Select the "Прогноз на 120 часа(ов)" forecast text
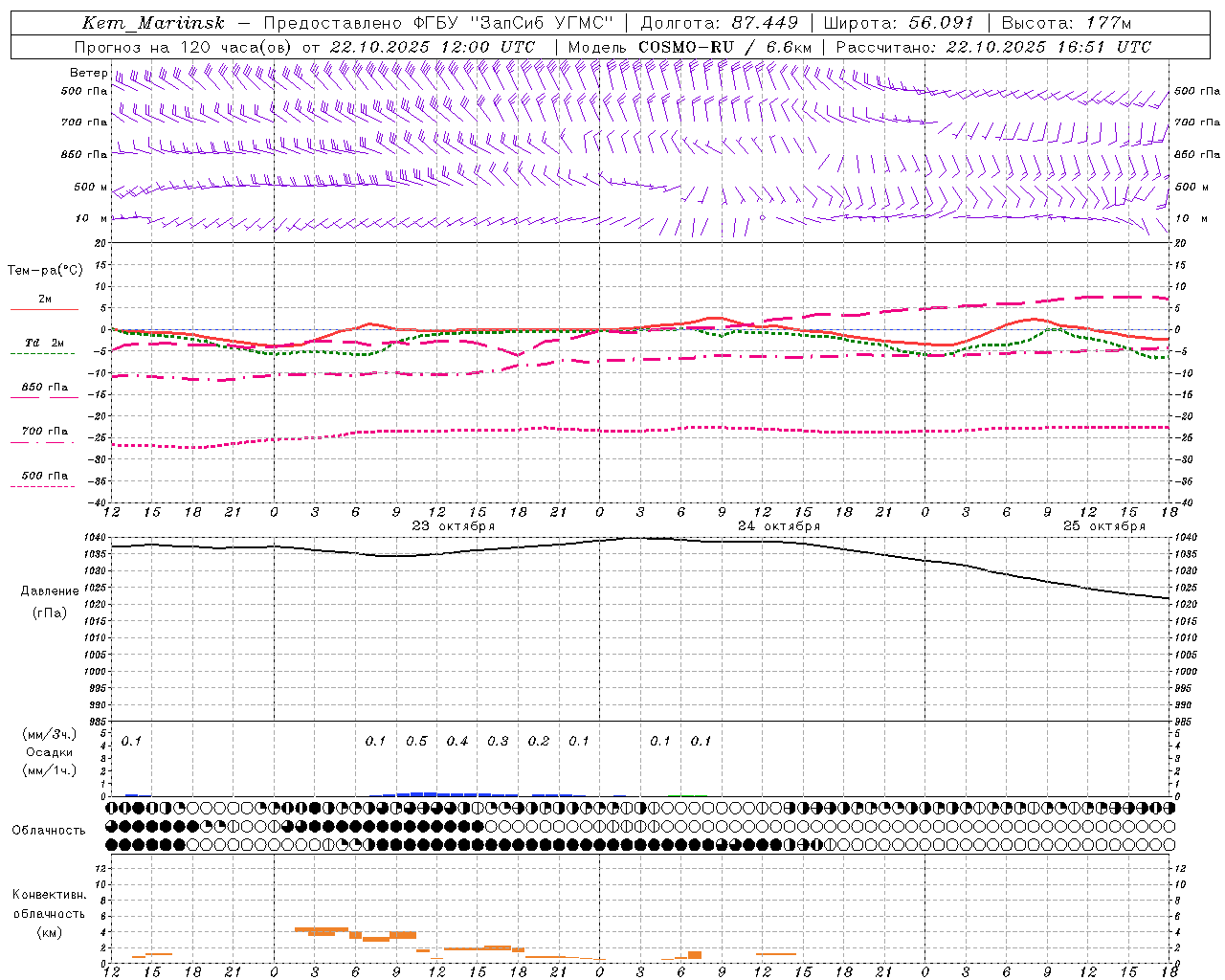Screen dimensions: 1225x980 pos(184,47)
